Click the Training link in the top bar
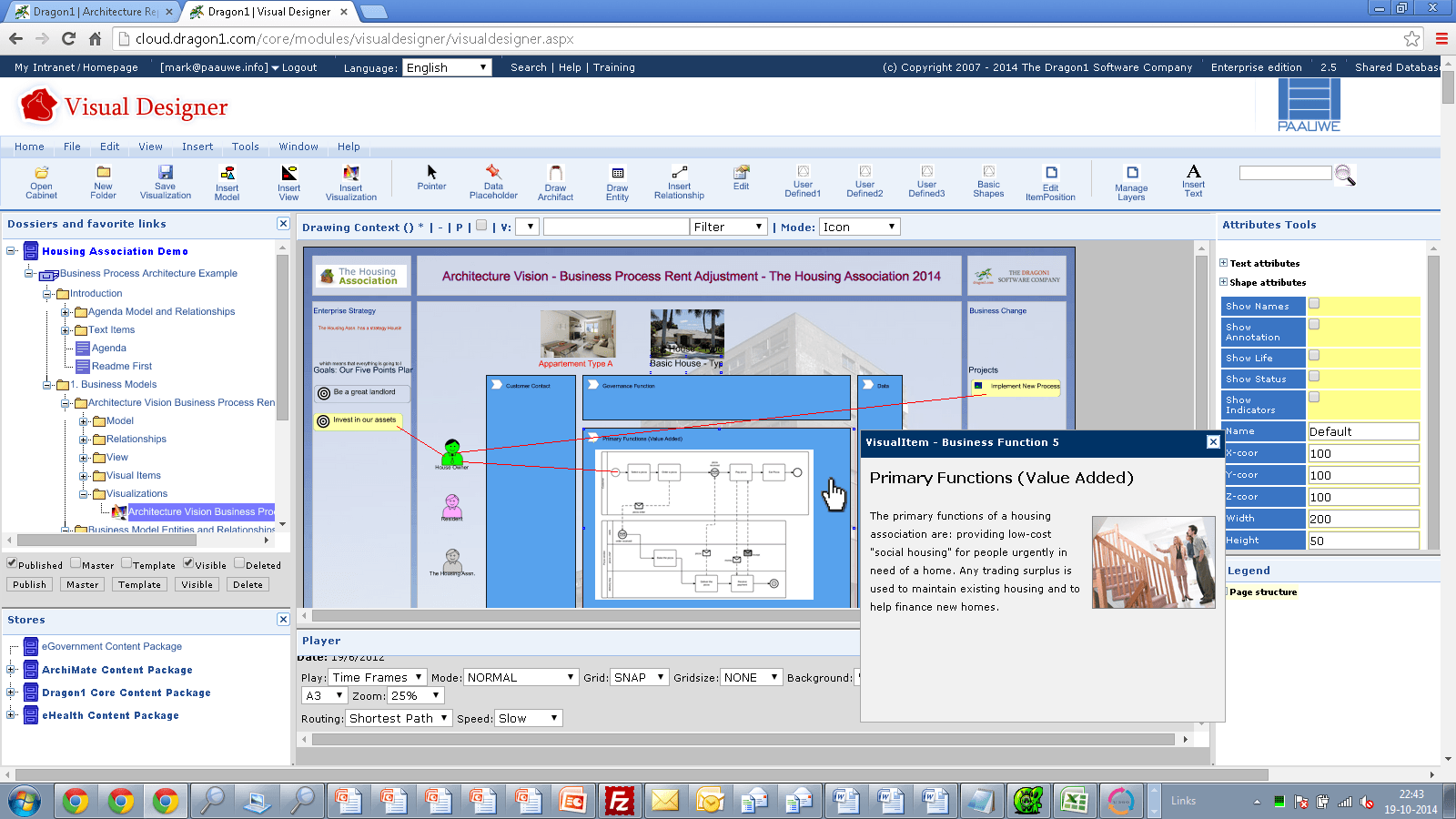The width and height of the screenshot is (1456, 819). pos(614,67)
